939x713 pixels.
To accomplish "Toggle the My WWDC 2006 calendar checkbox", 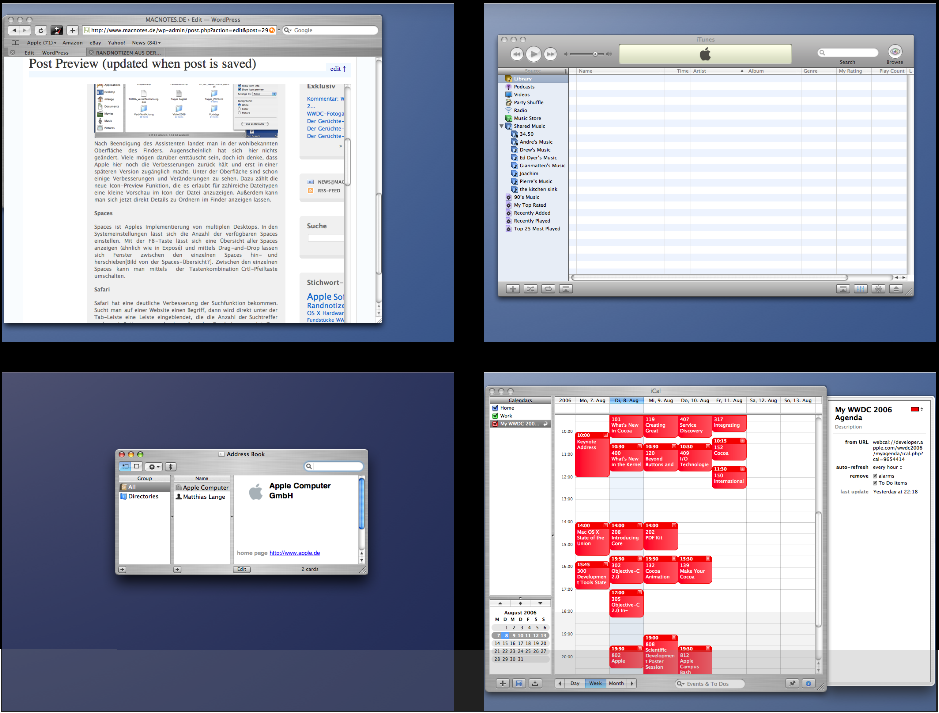I will [x=495, y=423].
